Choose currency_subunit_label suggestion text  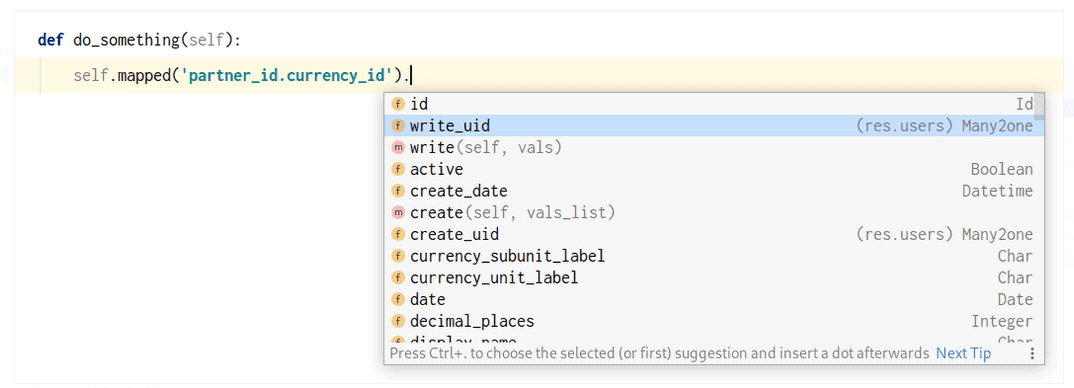coord(507,256)
